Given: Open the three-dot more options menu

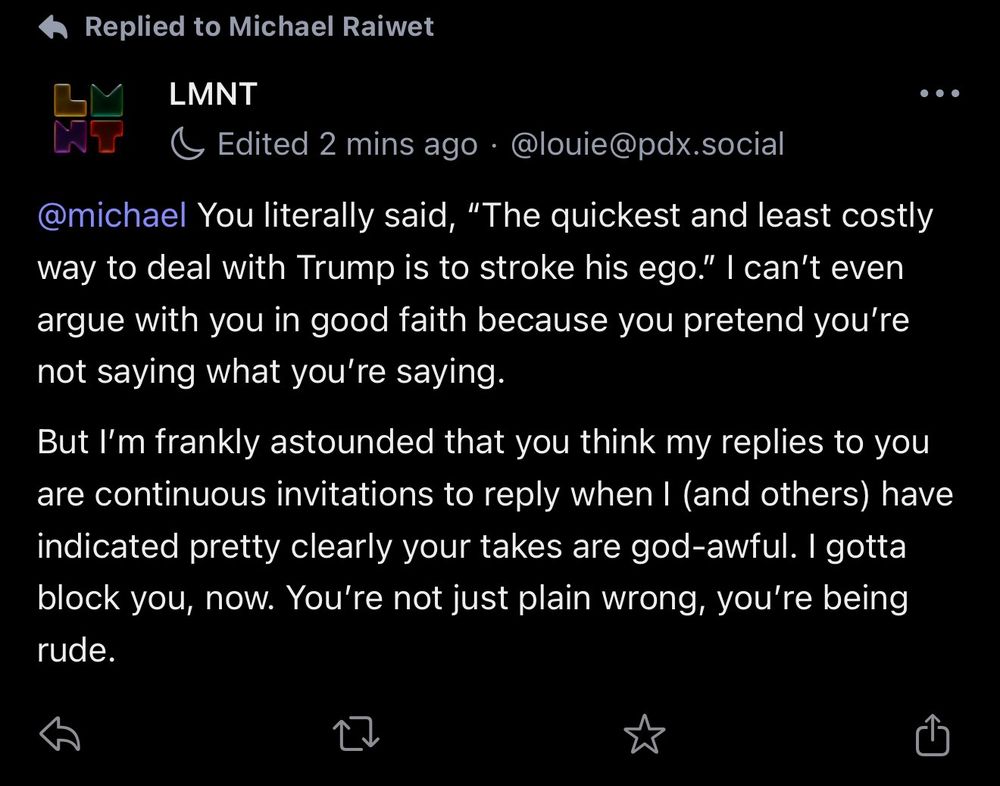Looking at the screenshot, I should [x=939, y=93].
